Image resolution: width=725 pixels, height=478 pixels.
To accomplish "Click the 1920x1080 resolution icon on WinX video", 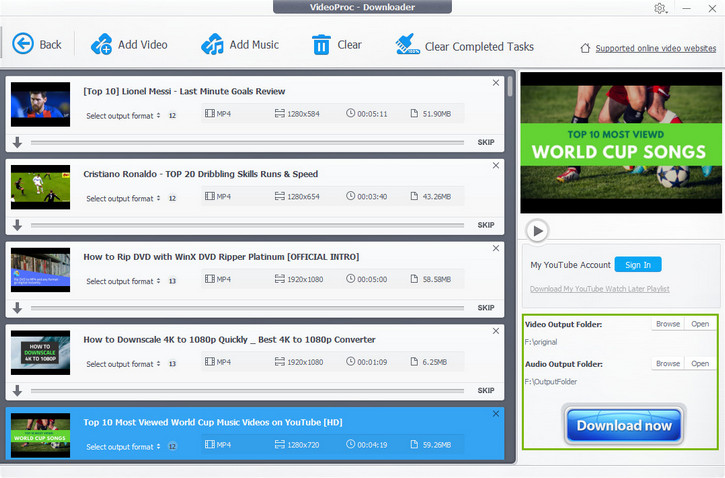I will click(279, 279).
